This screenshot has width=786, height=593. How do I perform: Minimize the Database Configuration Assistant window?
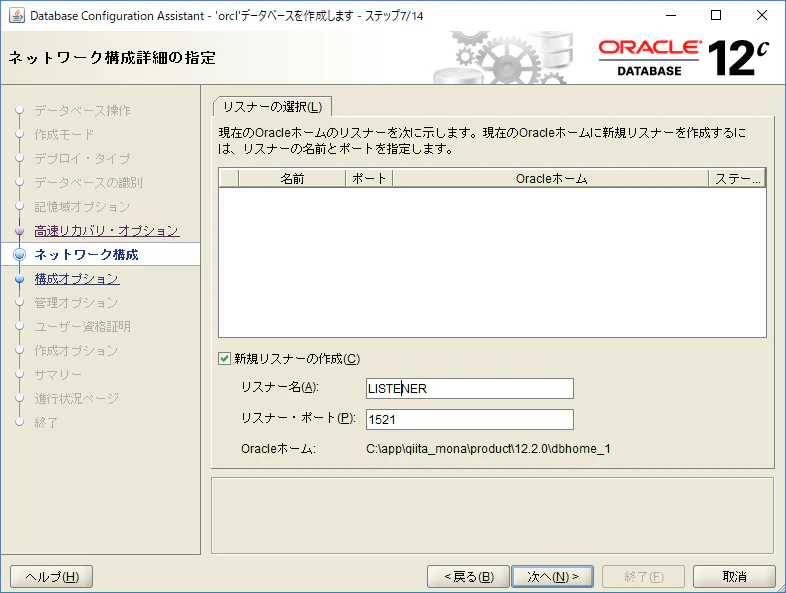[671, 16]
